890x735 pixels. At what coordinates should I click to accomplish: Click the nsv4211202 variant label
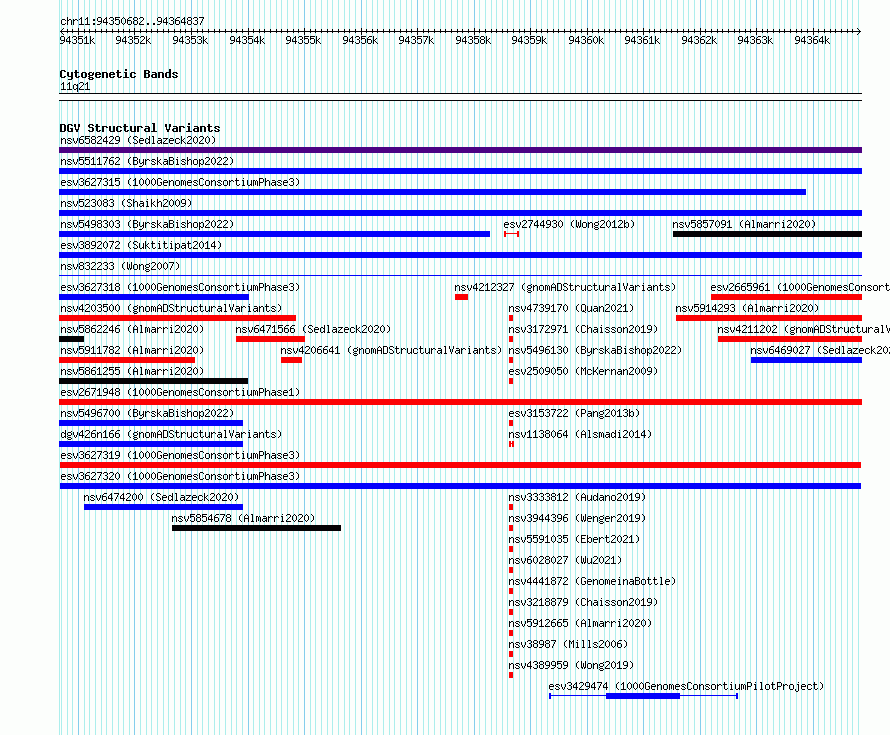pos(803,329)
